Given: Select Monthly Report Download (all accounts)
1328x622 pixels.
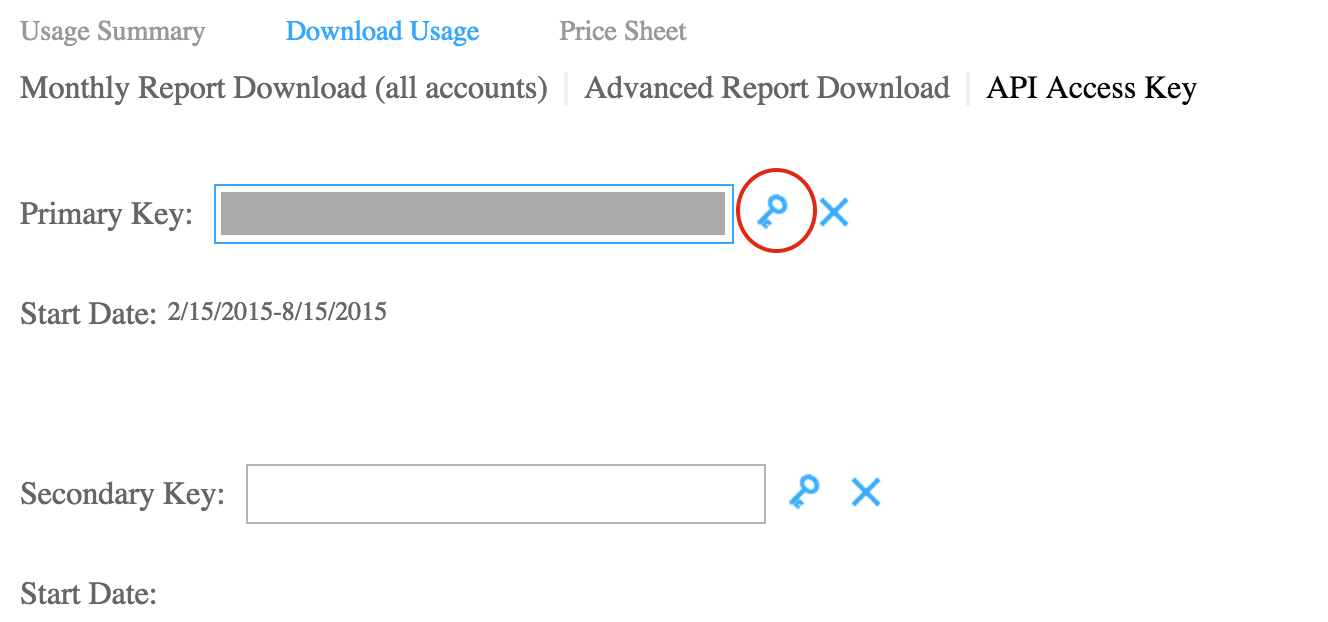Looking at the screenshot, I should point(284,88).
